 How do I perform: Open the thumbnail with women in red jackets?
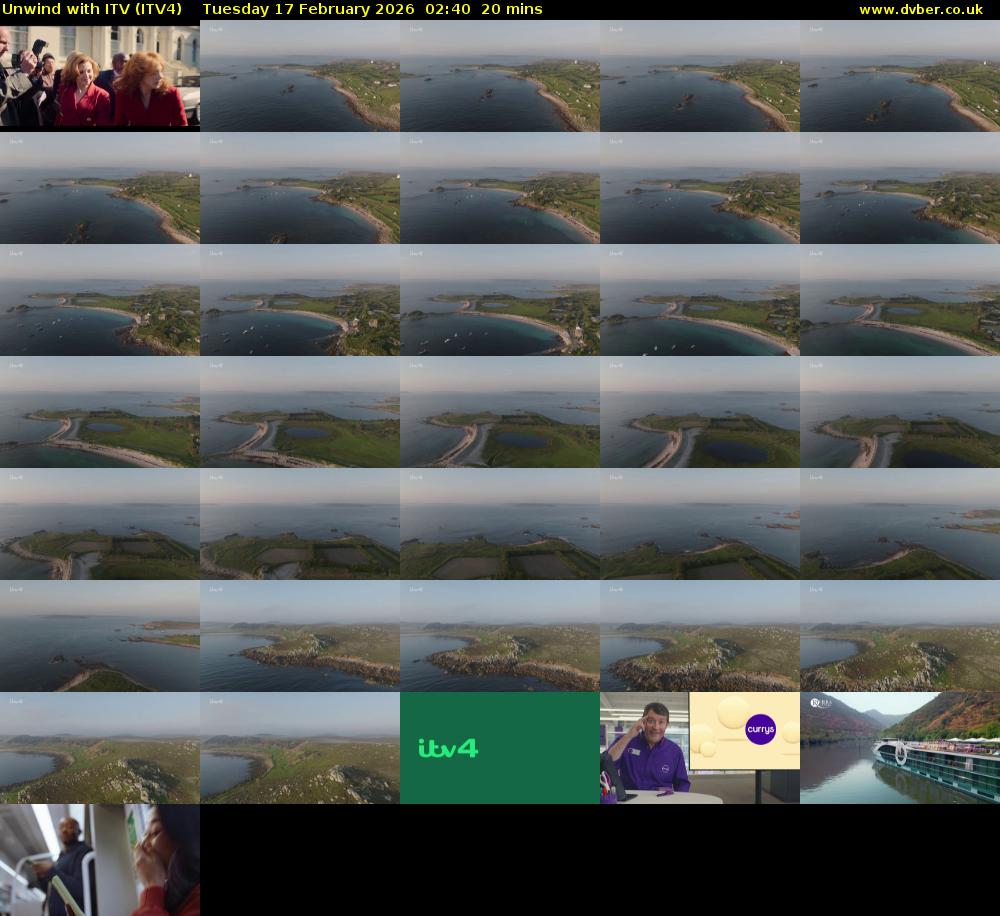point(100,76)
